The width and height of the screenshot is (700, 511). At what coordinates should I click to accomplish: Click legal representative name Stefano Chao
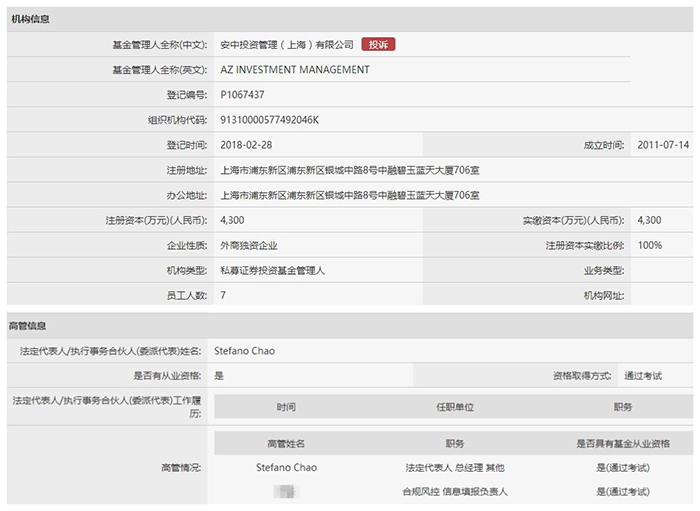(244, 351)
